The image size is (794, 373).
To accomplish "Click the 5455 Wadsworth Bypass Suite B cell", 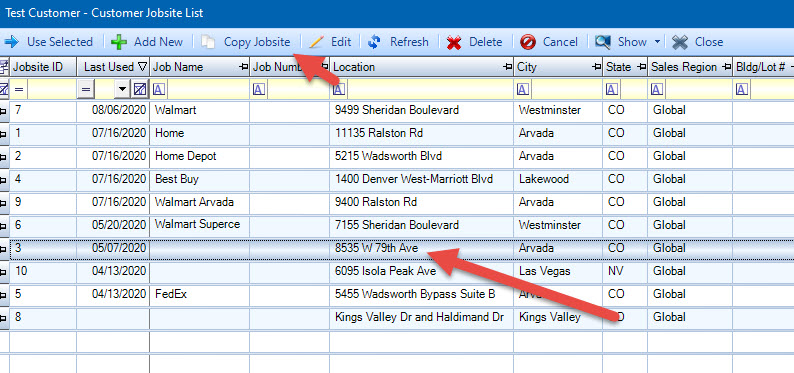I will pyautogui.click(x=421, y=294).
